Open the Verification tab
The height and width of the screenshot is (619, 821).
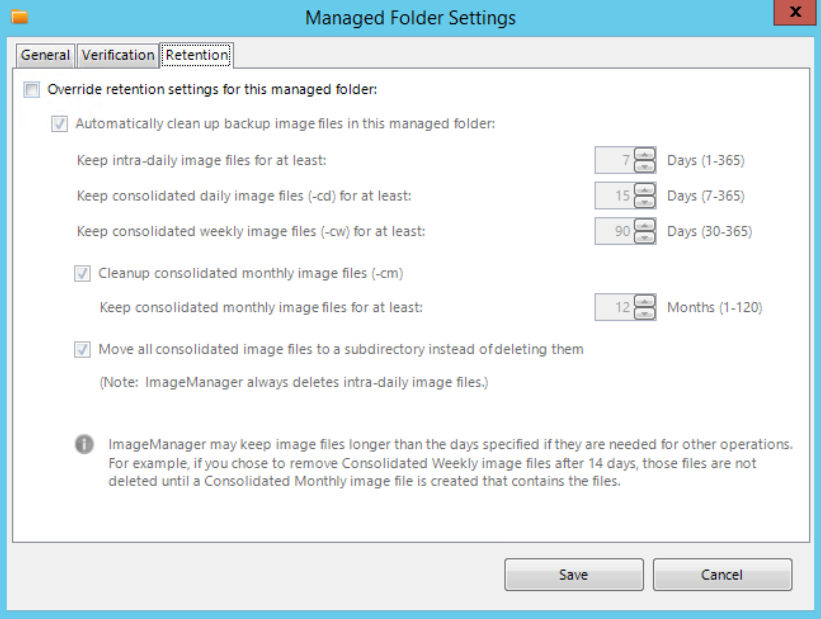(x=118, y=55)
